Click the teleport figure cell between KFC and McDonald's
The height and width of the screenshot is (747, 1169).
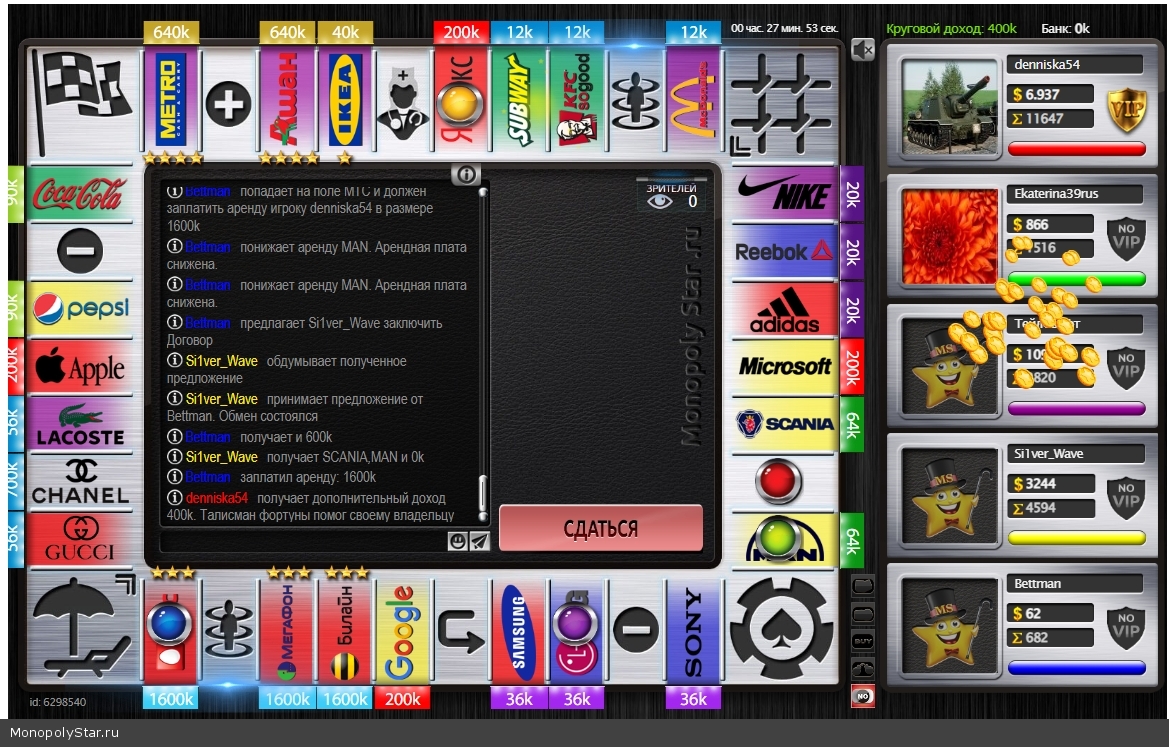pyautogui.click(x=635, y=103)
